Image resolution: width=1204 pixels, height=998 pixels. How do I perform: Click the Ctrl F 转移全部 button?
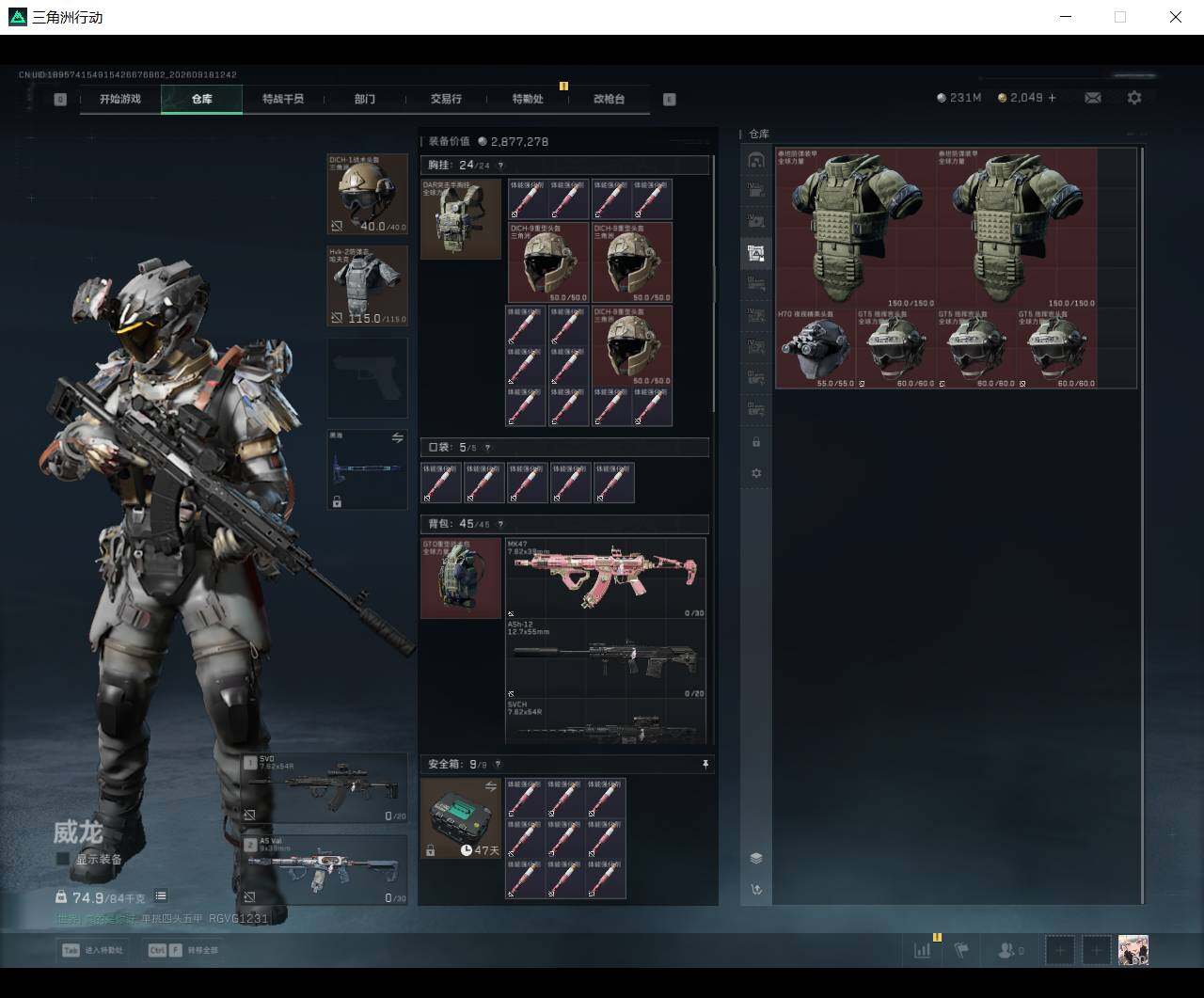tap(182, 950)
